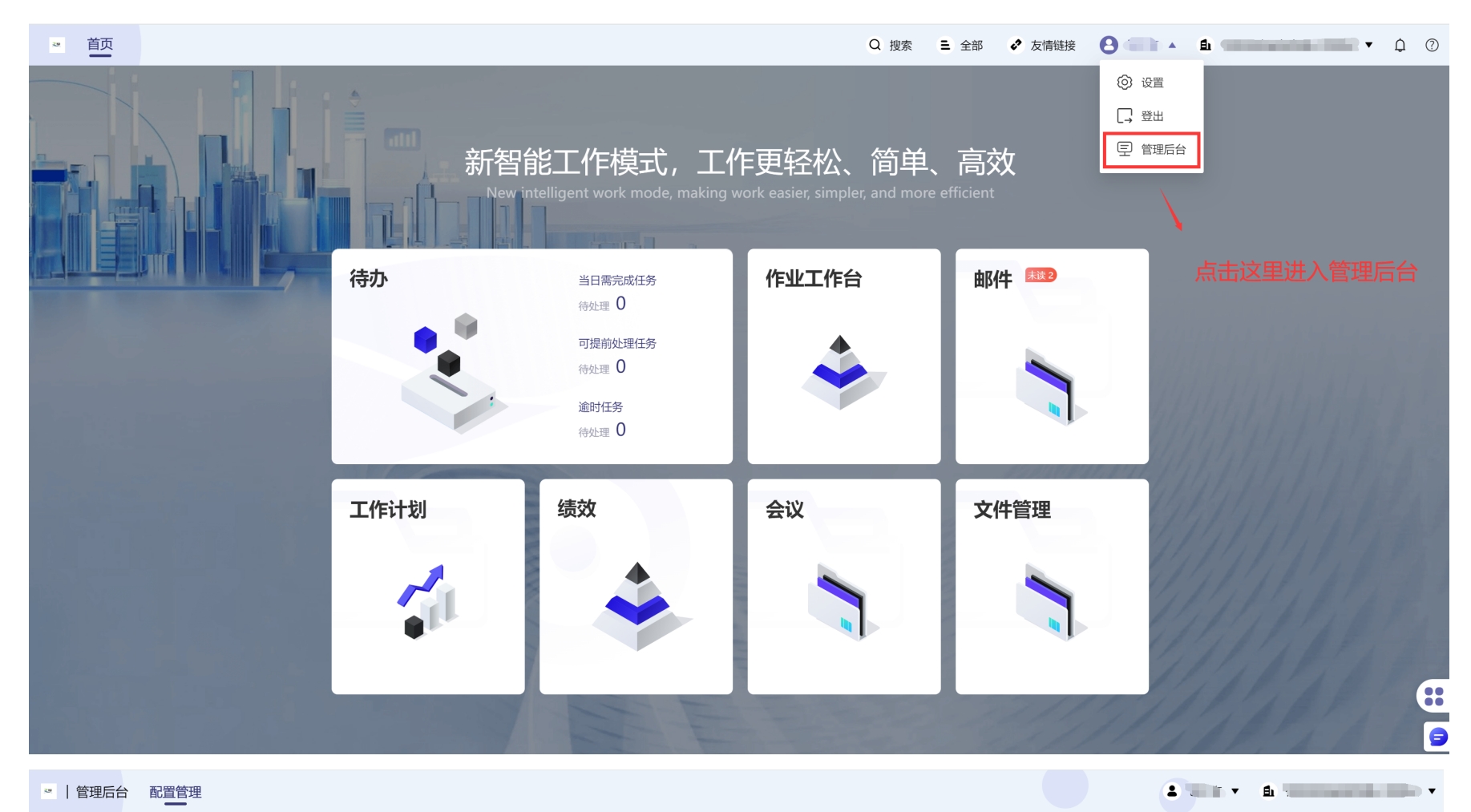Open 可提前处理任务 count
This screenshot has width=1471, height=812.
pos(620,367)
